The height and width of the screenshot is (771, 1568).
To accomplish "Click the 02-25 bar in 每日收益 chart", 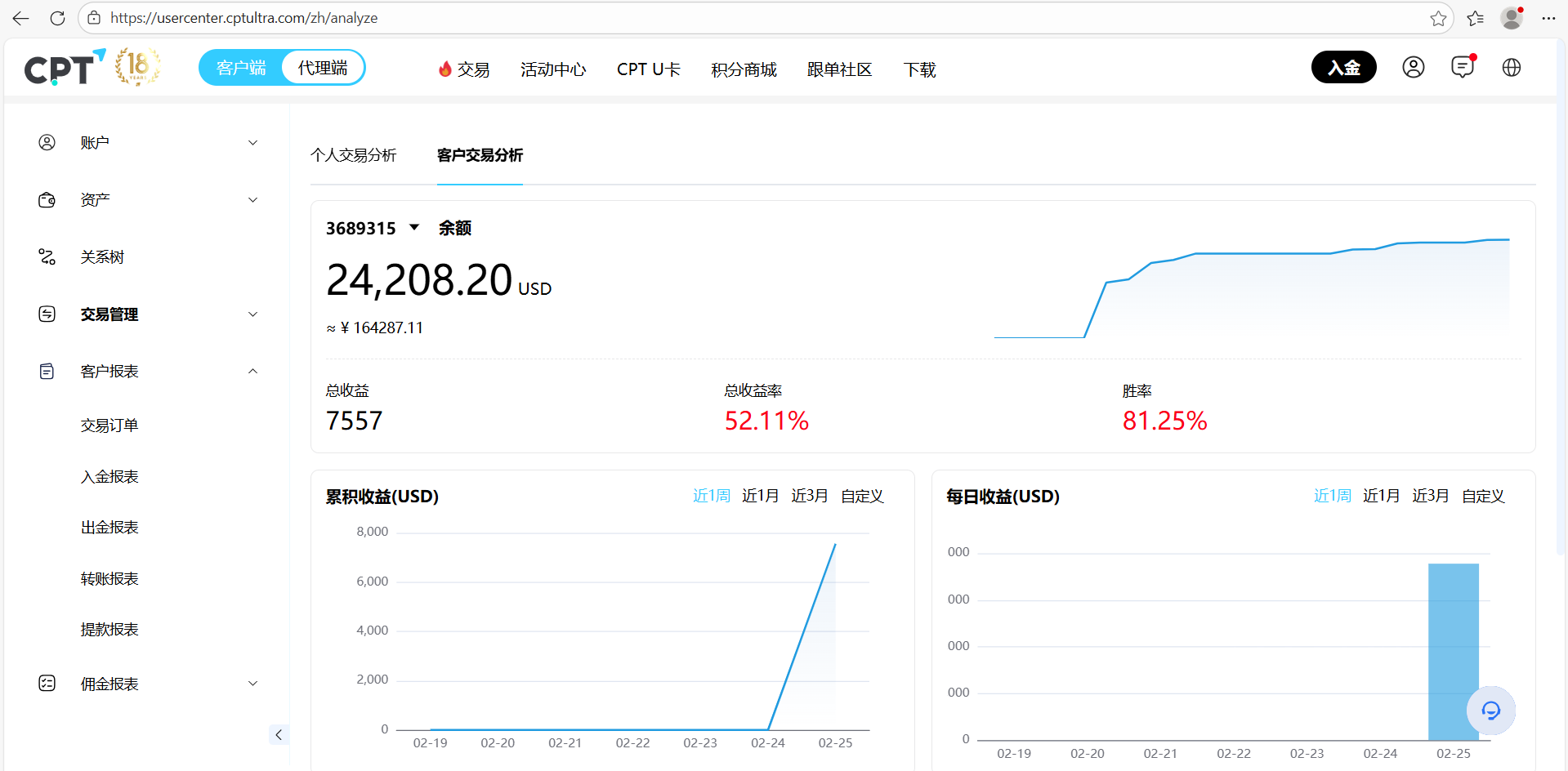I will click(x=1454, y=652).
